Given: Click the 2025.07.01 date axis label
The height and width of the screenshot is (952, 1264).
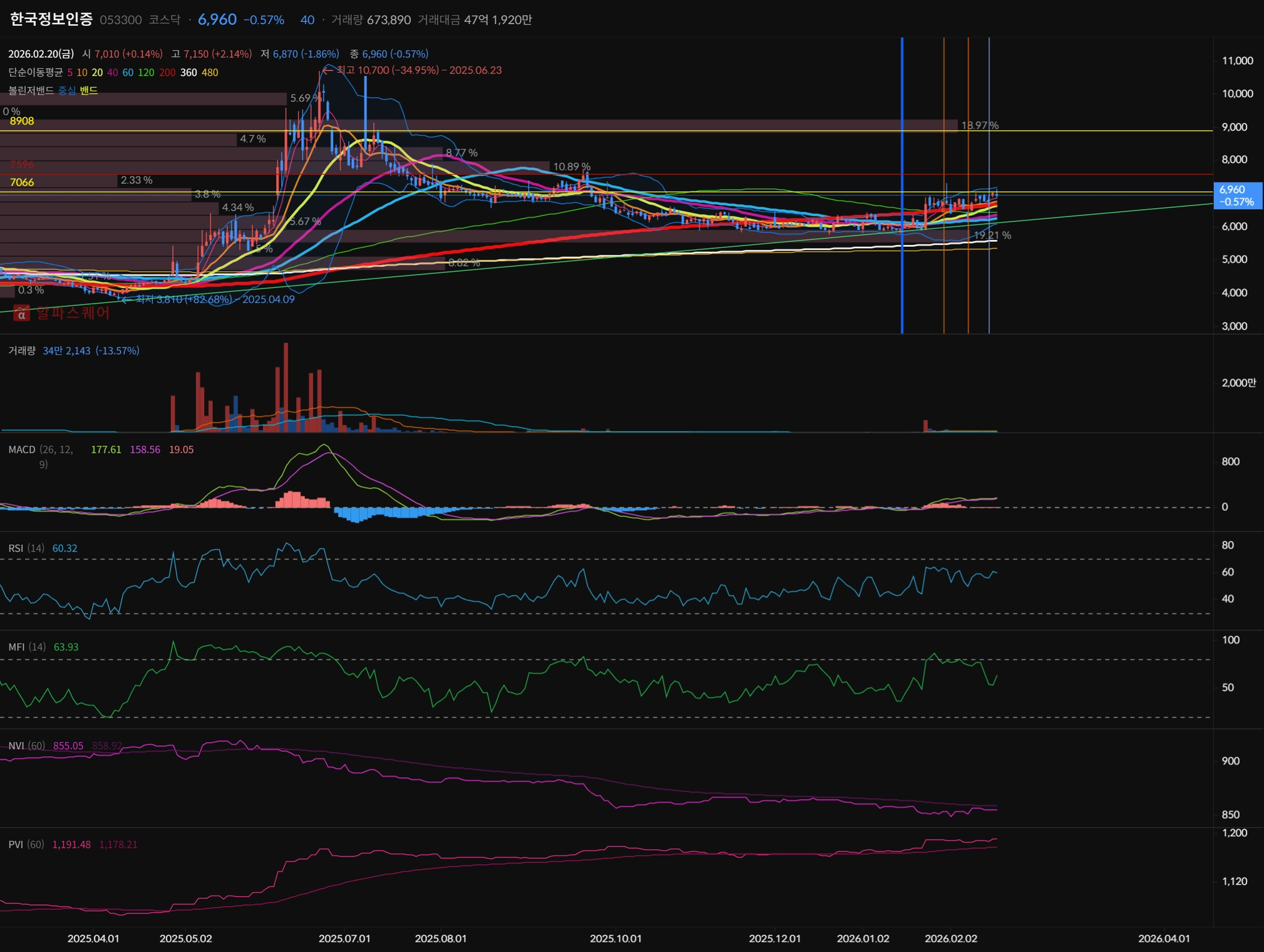Looking at the screenshot, I should pos(344,938).
